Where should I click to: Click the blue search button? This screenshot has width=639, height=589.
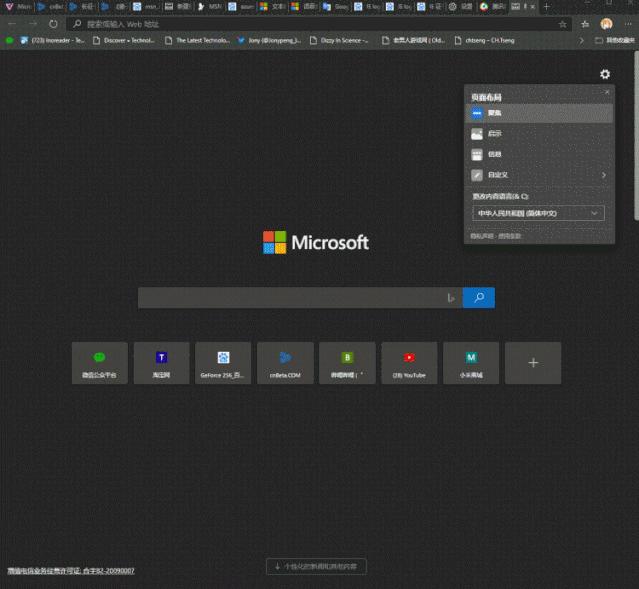479,297
